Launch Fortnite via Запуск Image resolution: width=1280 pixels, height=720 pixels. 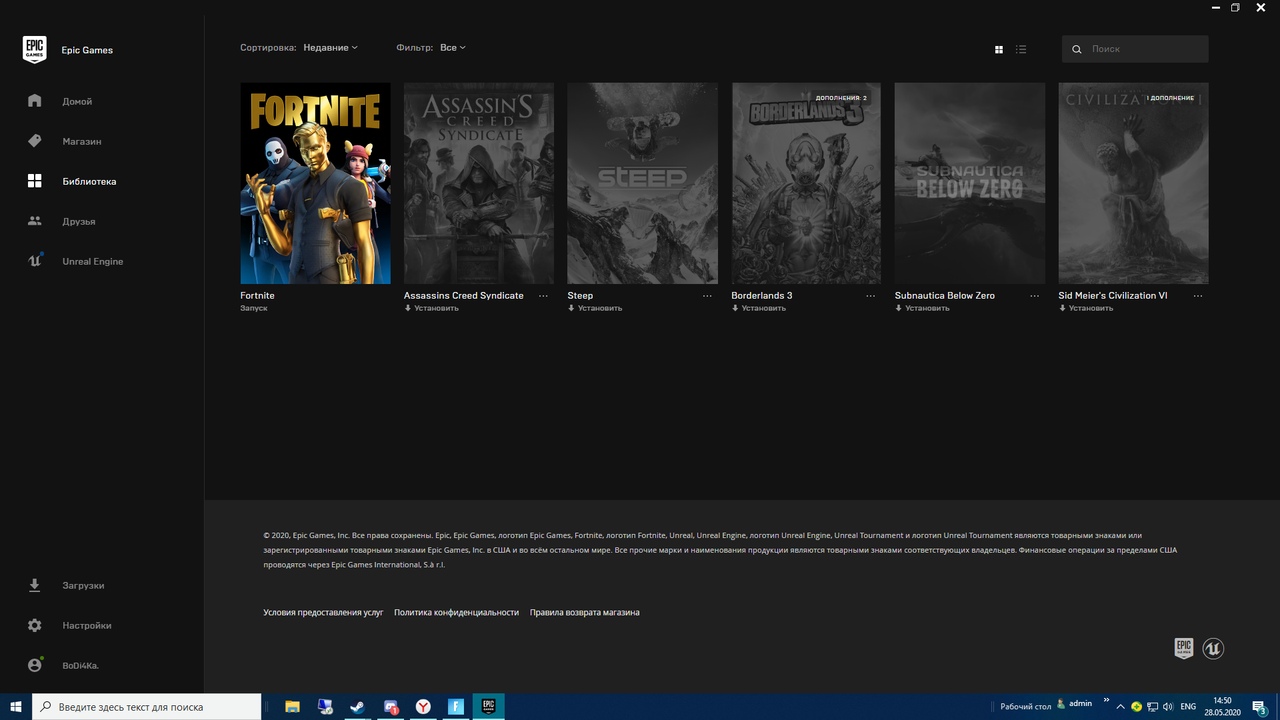click(x=254, y=308)
